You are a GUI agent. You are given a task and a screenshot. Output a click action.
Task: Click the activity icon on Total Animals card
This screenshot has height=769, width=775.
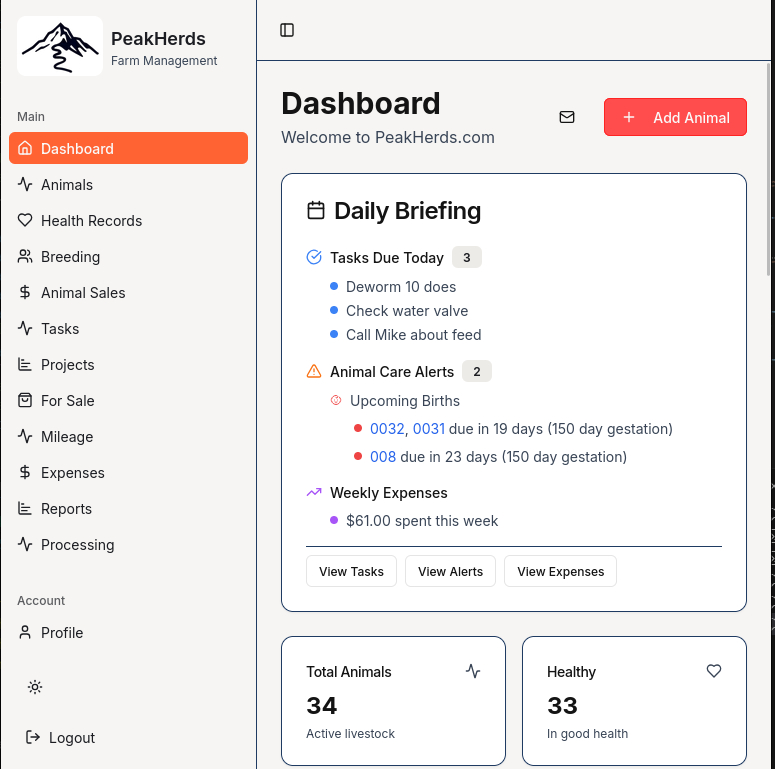click(x=473, y=671)
